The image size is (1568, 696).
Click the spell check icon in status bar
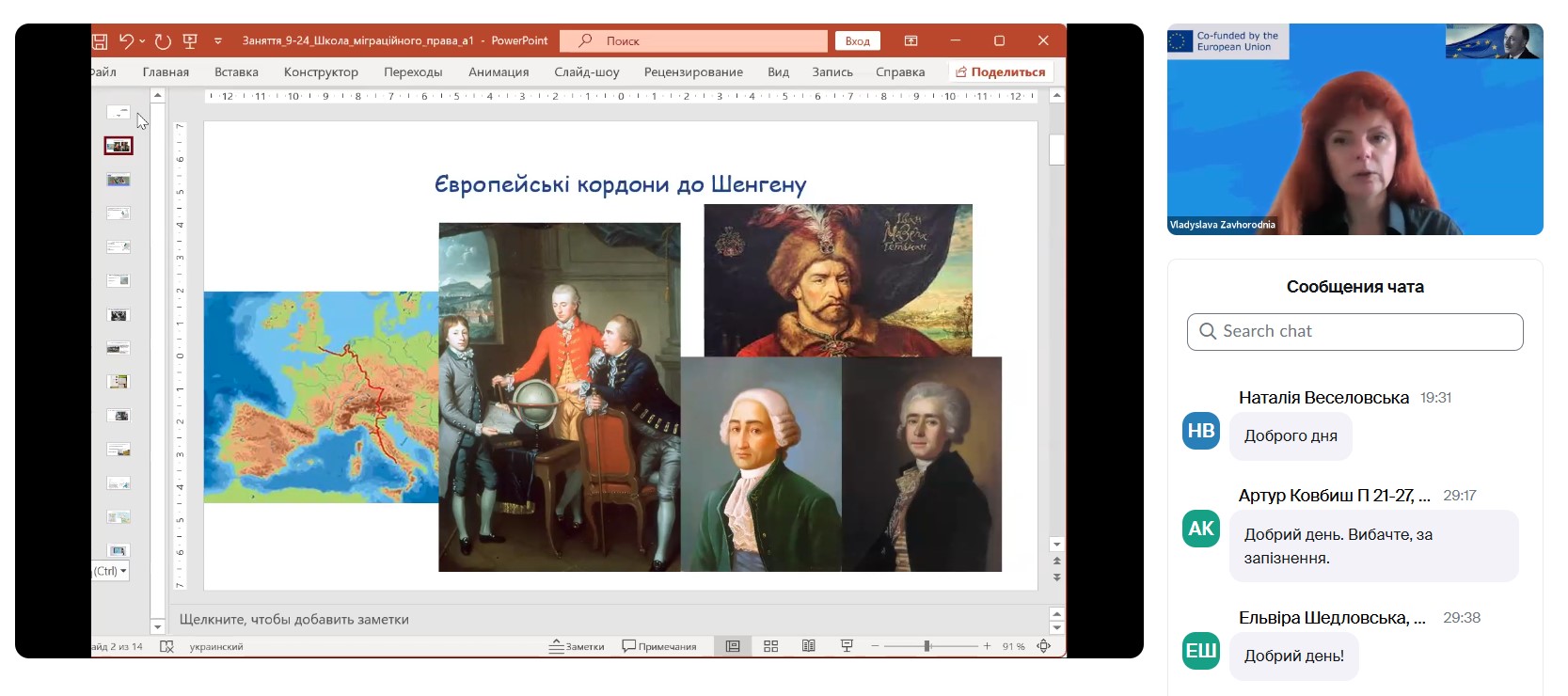[x=166, y=646]
